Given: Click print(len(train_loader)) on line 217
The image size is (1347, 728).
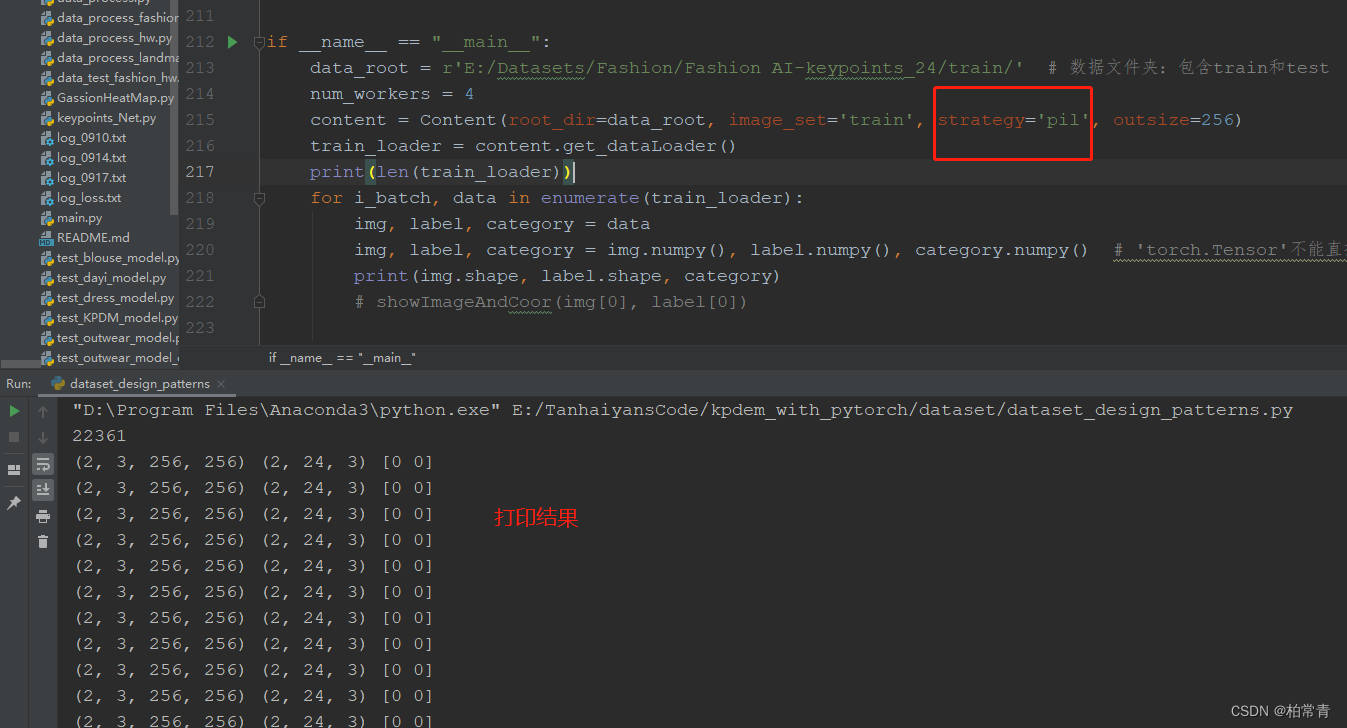Looking at the screenshot, I should point(441,172).
